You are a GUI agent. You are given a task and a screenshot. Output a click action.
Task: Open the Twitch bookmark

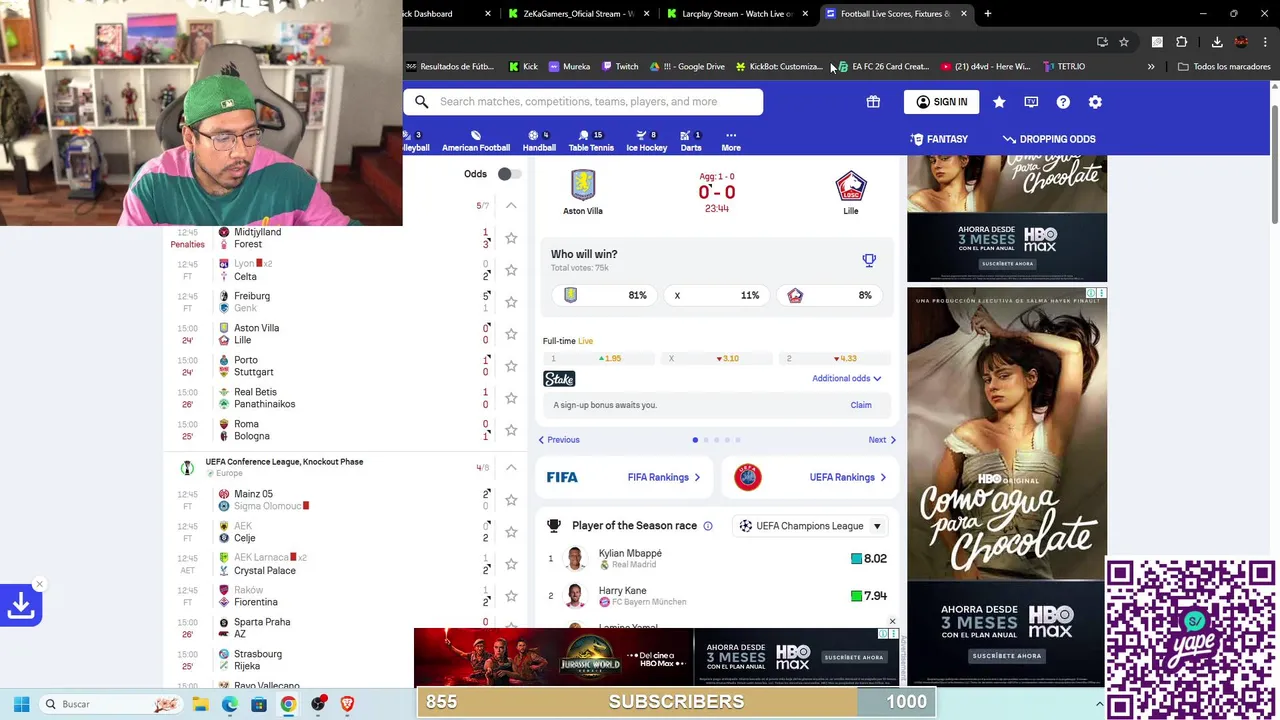(620, 66)
